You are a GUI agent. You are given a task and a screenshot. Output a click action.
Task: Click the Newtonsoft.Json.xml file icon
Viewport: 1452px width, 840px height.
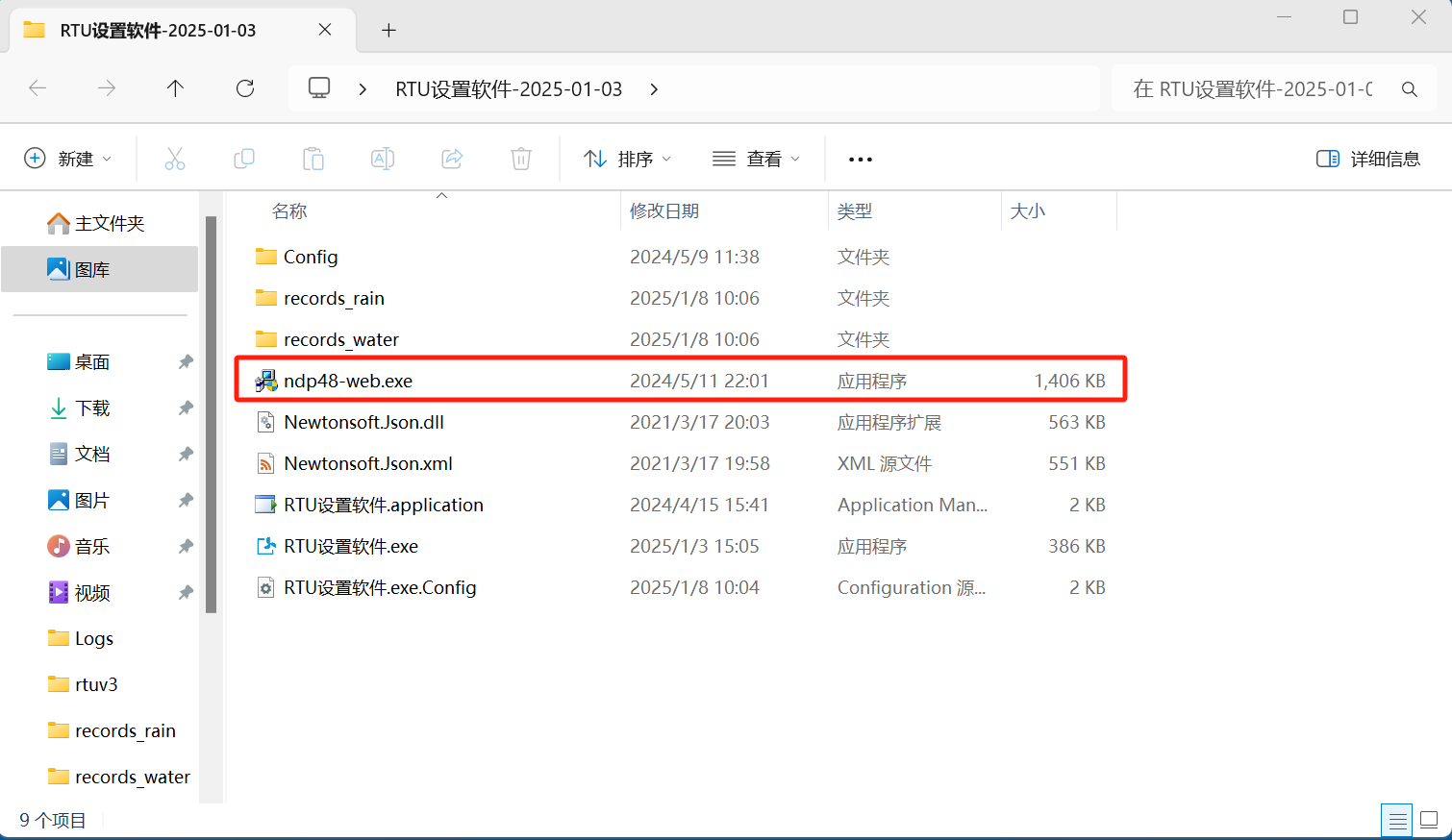[266, 463]
